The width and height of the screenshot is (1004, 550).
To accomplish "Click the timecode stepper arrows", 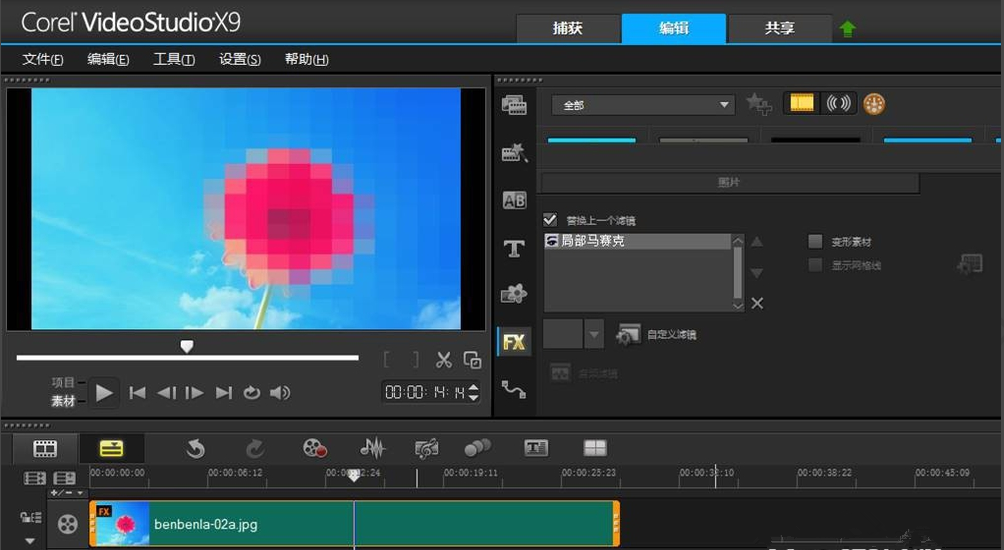I will [474, 392].
